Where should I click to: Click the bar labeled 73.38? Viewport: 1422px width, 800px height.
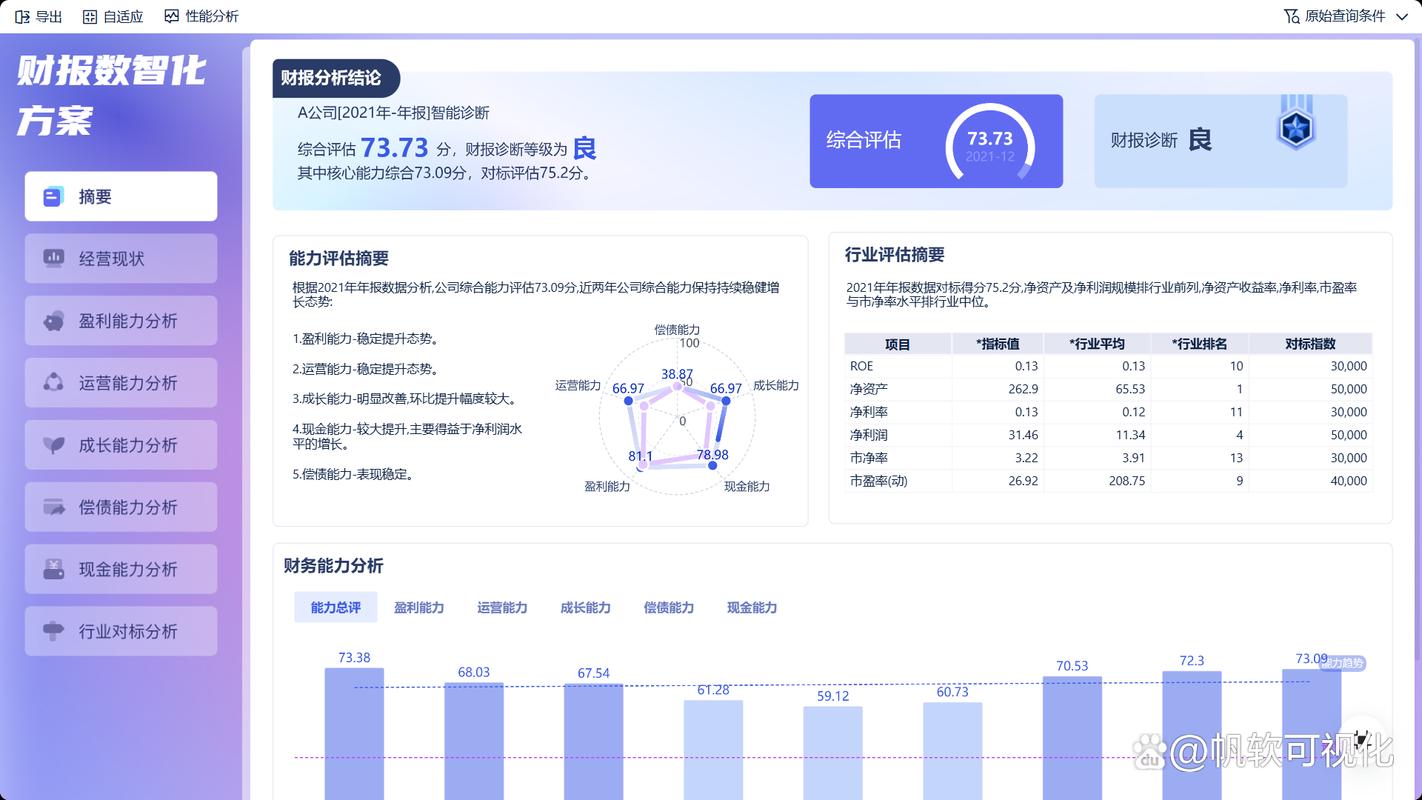click(354, 734)
